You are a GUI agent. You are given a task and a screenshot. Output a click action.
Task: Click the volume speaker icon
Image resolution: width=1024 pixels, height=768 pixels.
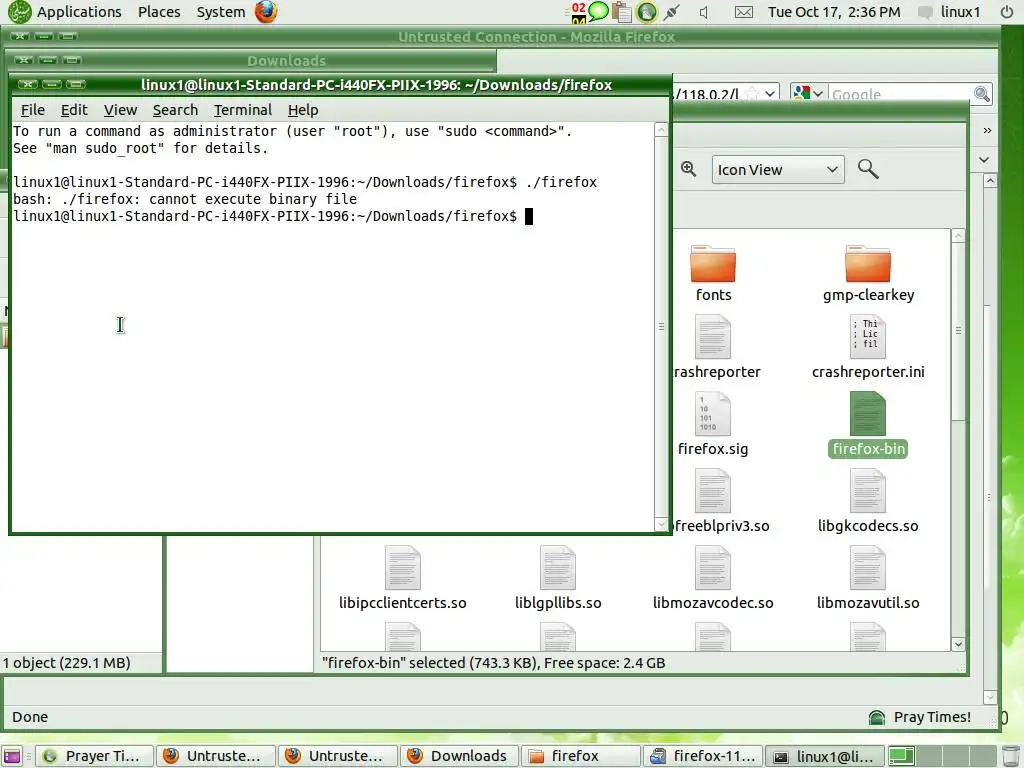[704, 12]
